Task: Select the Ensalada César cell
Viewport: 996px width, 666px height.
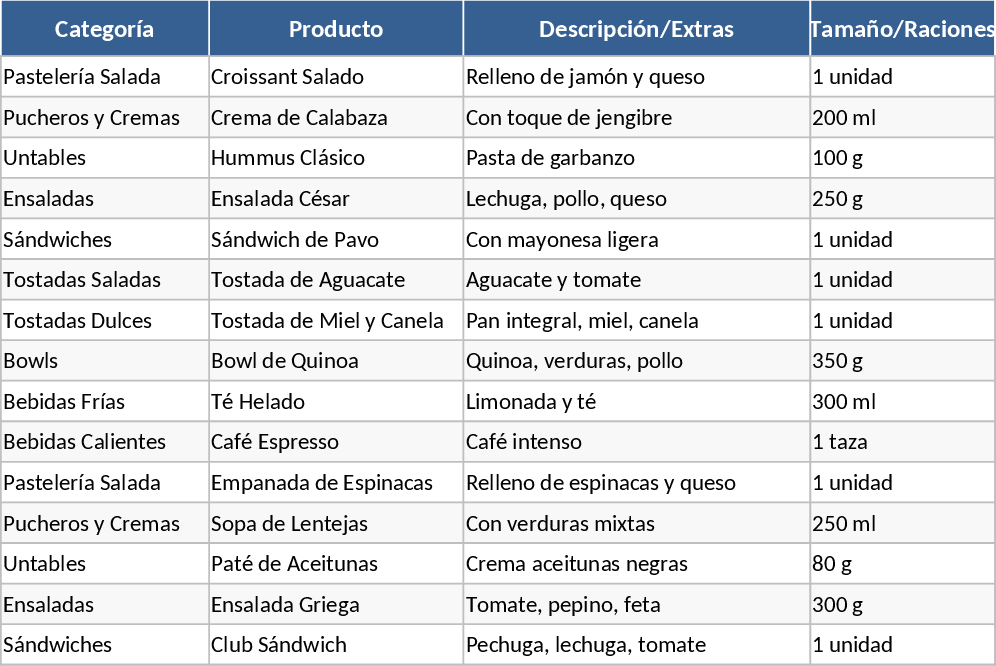Action: (281, 199)
